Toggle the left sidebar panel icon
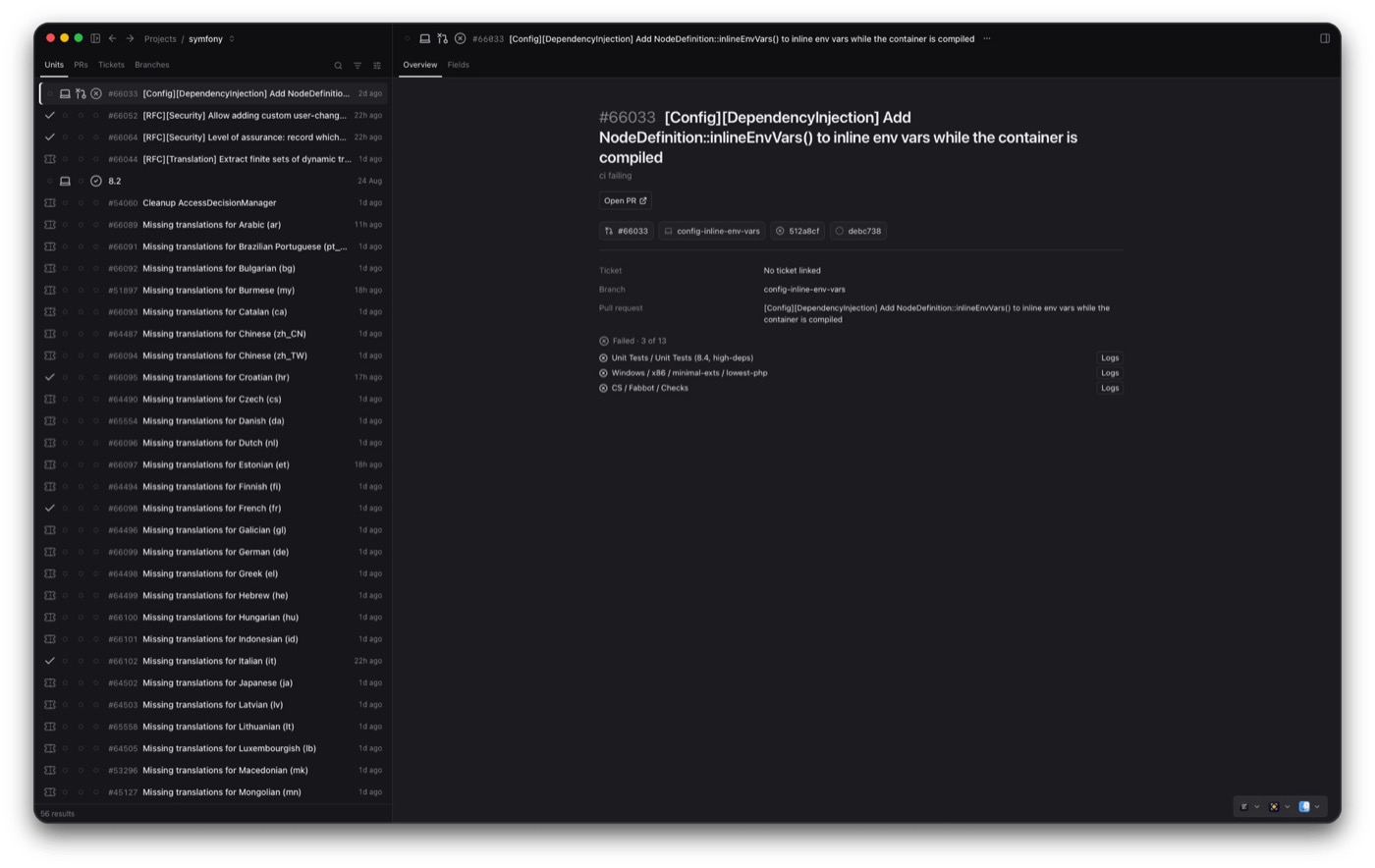 pos(95,38)
